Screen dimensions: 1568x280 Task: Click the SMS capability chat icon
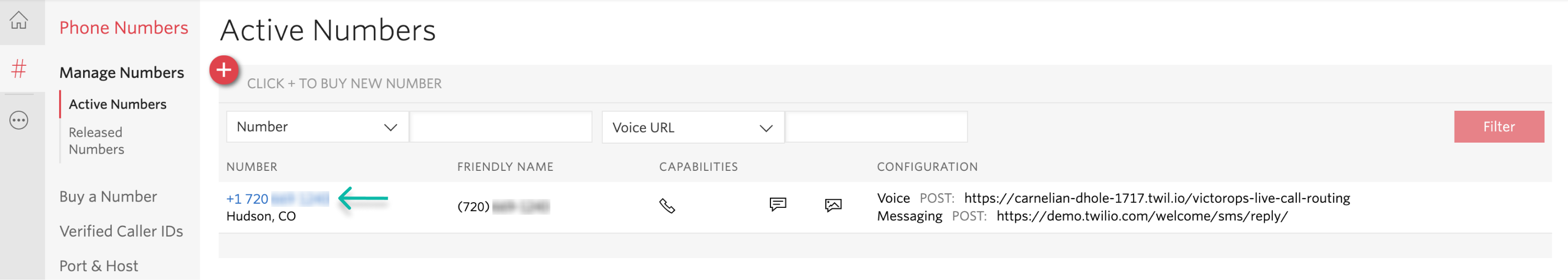tap(777, 205)
